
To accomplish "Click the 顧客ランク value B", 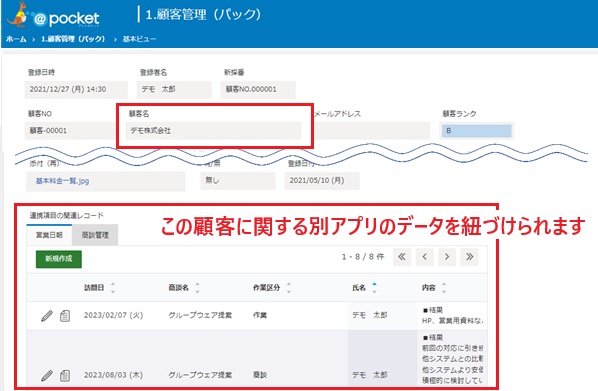I will tap(476, 131).
